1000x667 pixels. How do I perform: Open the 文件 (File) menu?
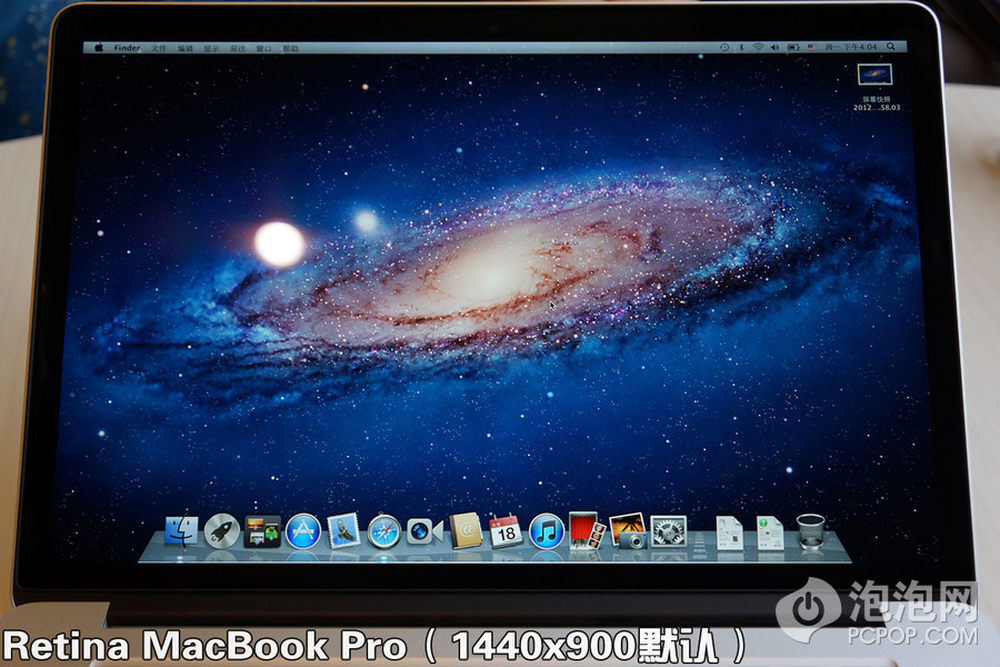pyautogui.click(x=158, y=48)
